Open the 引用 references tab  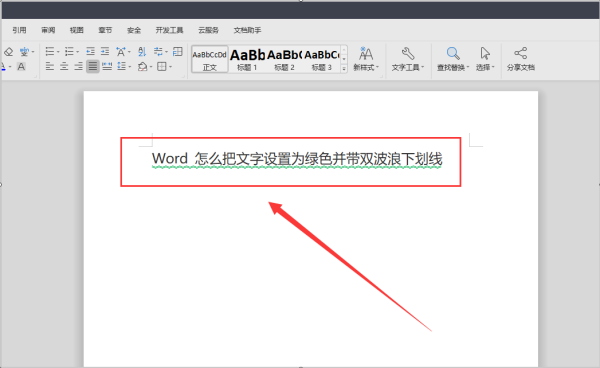(x=19, y=30)
